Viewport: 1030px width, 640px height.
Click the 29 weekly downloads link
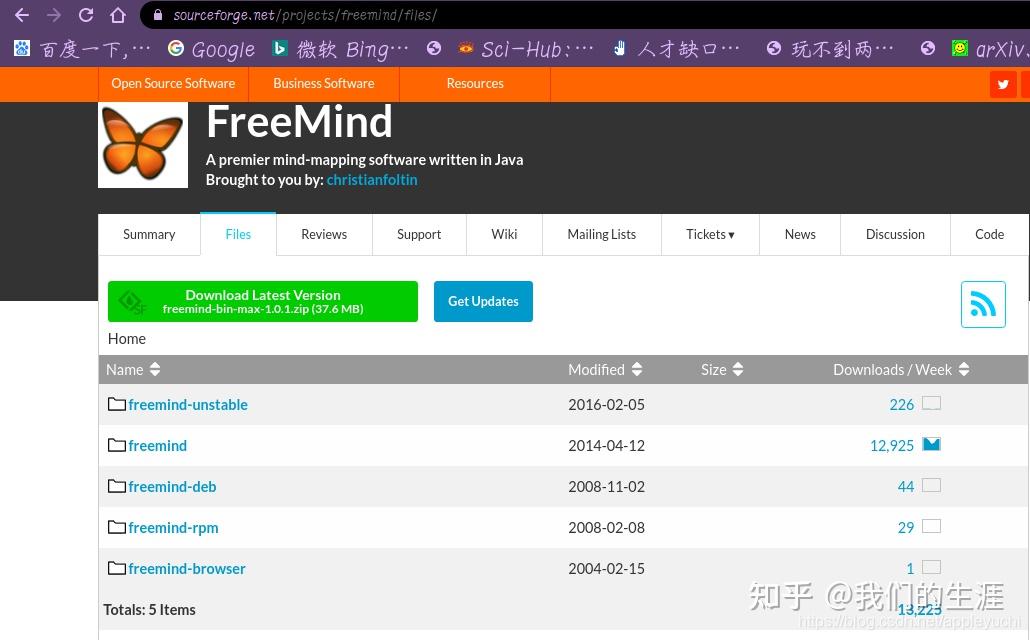coord(906,528)
